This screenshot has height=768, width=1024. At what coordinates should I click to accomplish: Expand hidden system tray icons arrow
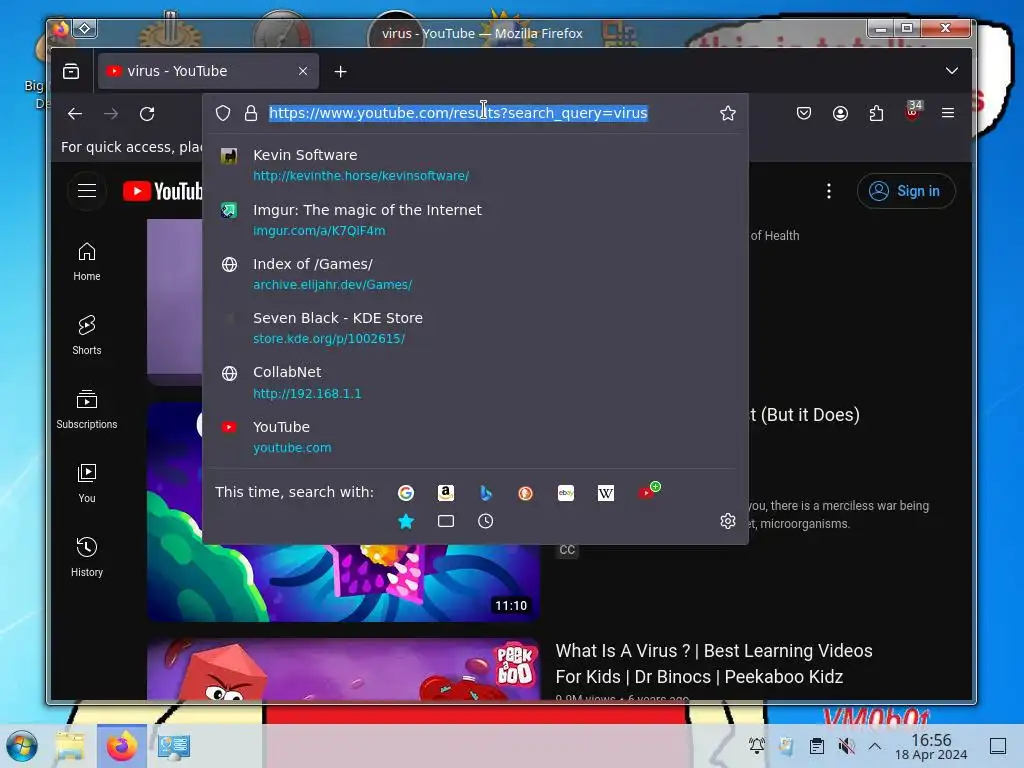click(875, 746)
